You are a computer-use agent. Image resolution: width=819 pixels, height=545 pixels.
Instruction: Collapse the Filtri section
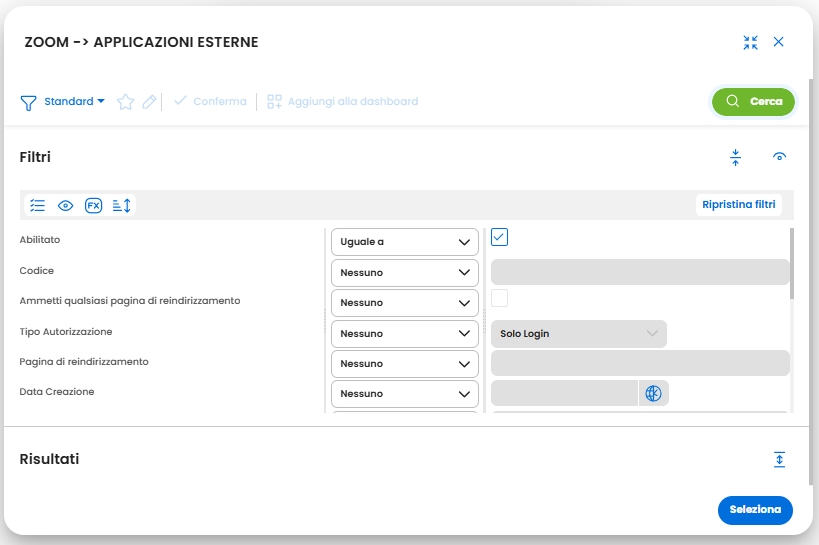[736, 157]
